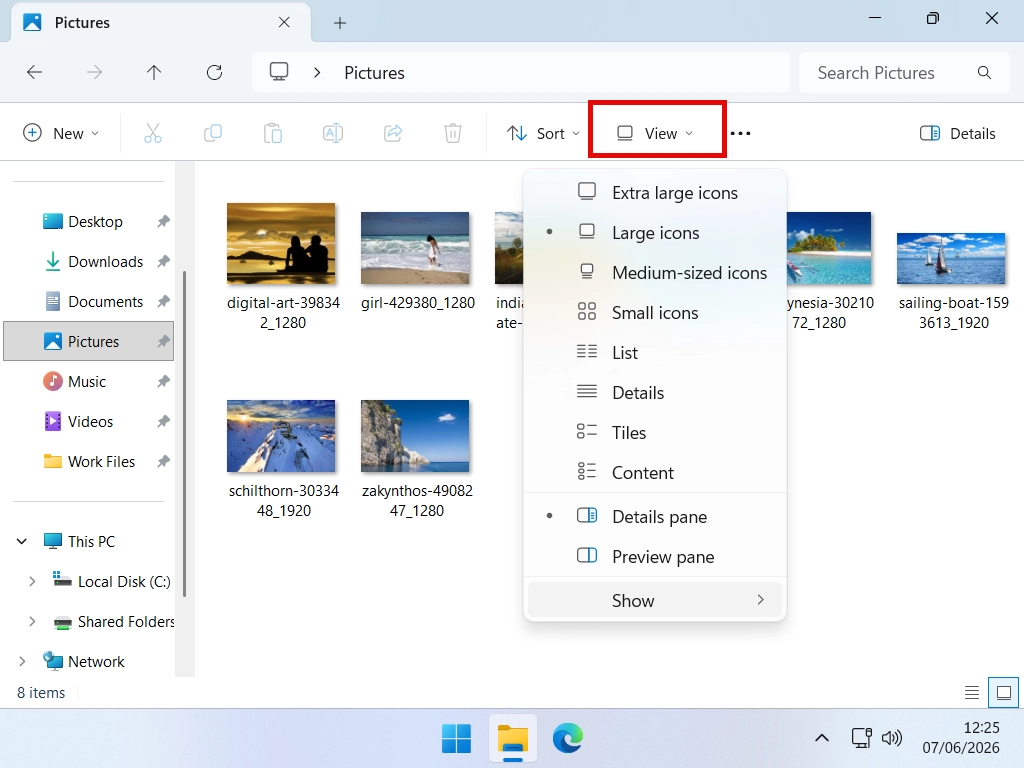Open the Sort dropdown
This screenshot has width=1024, height=768.
[x=543, y=133]
